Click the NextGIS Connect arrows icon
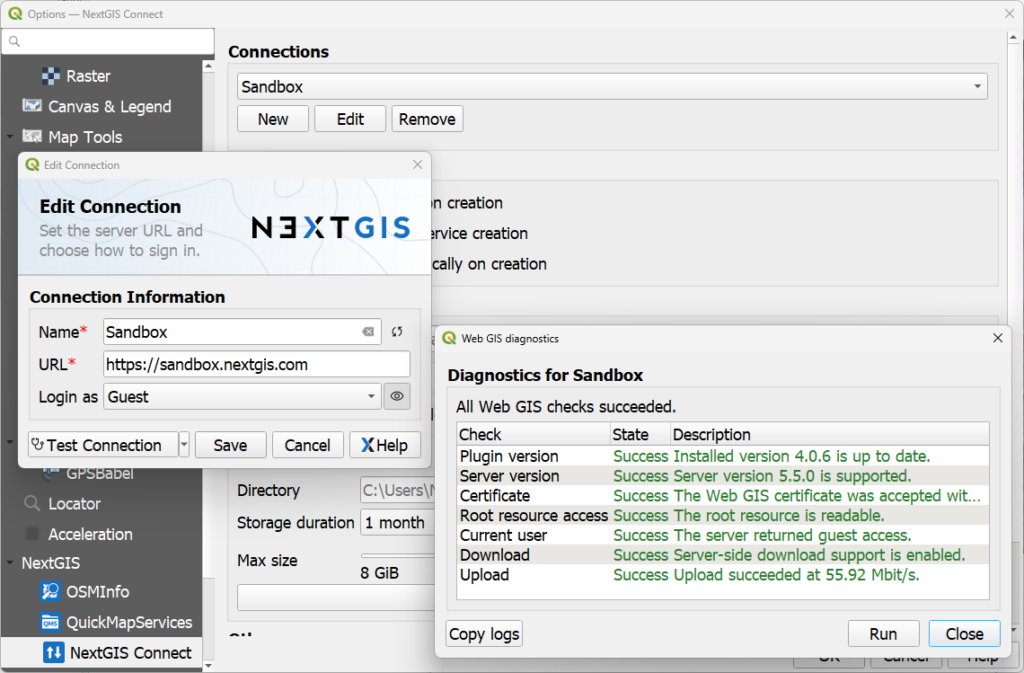The image size is (1024, 673). (54, 652)
